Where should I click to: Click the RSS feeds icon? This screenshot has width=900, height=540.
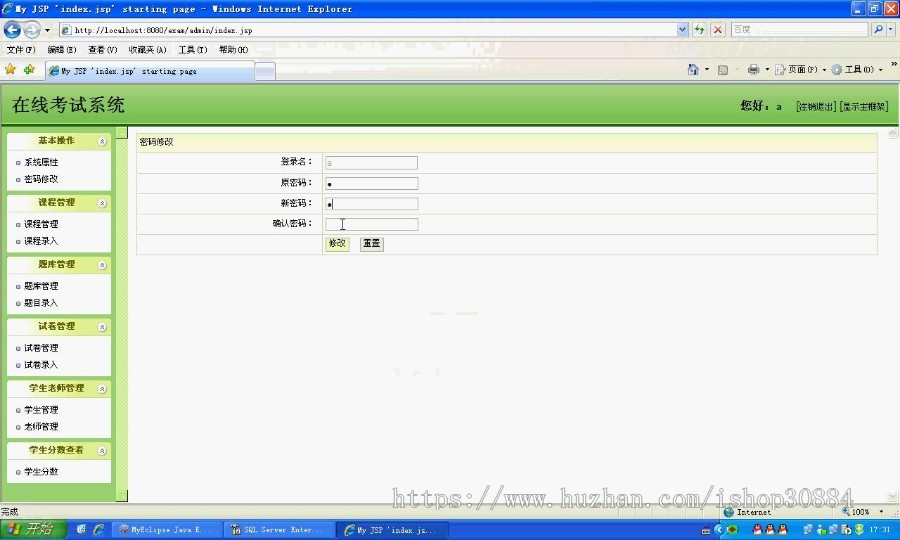[723, 70]
